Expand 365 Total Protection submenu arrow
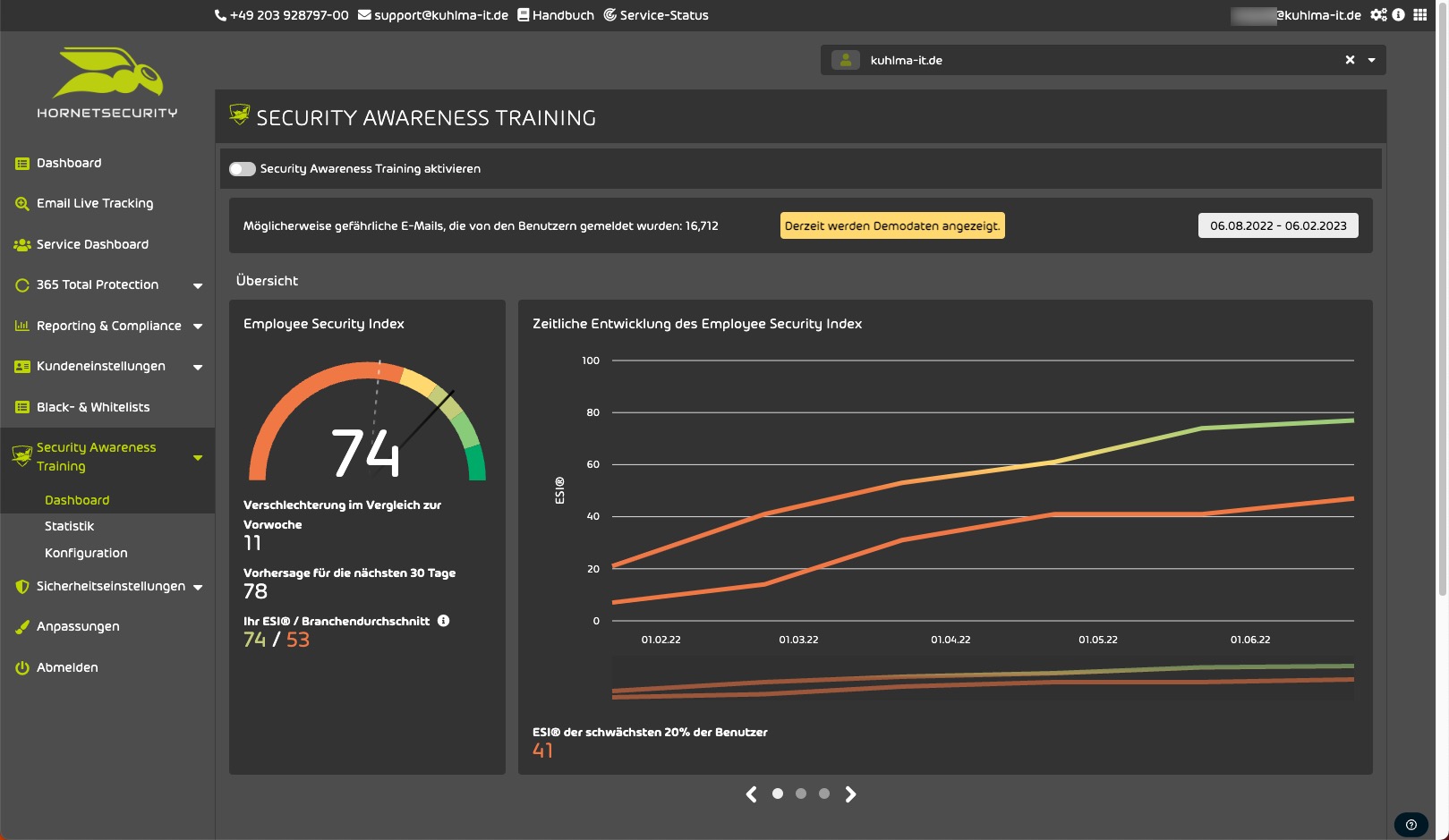Viewport: 1449px width, 840px height. coord(198,286)
